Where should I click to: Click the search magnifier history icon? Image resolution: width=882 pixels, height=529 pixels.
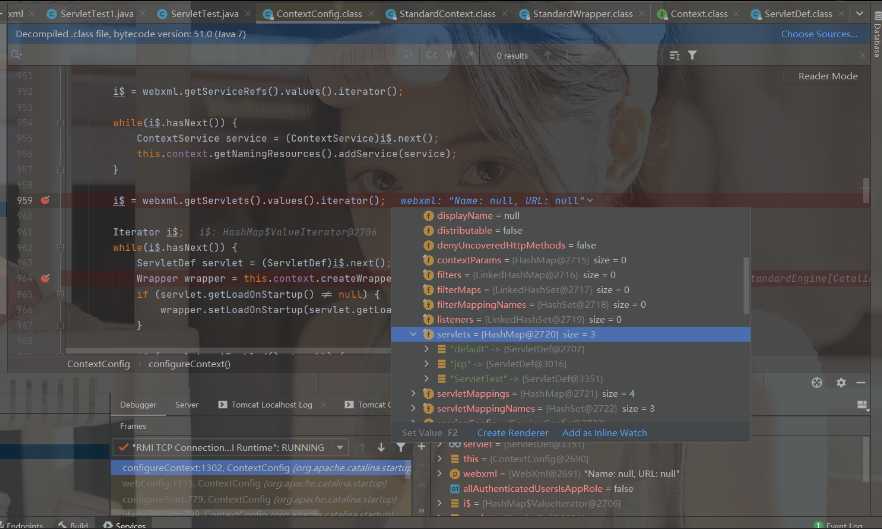click(x=16, y=55)
